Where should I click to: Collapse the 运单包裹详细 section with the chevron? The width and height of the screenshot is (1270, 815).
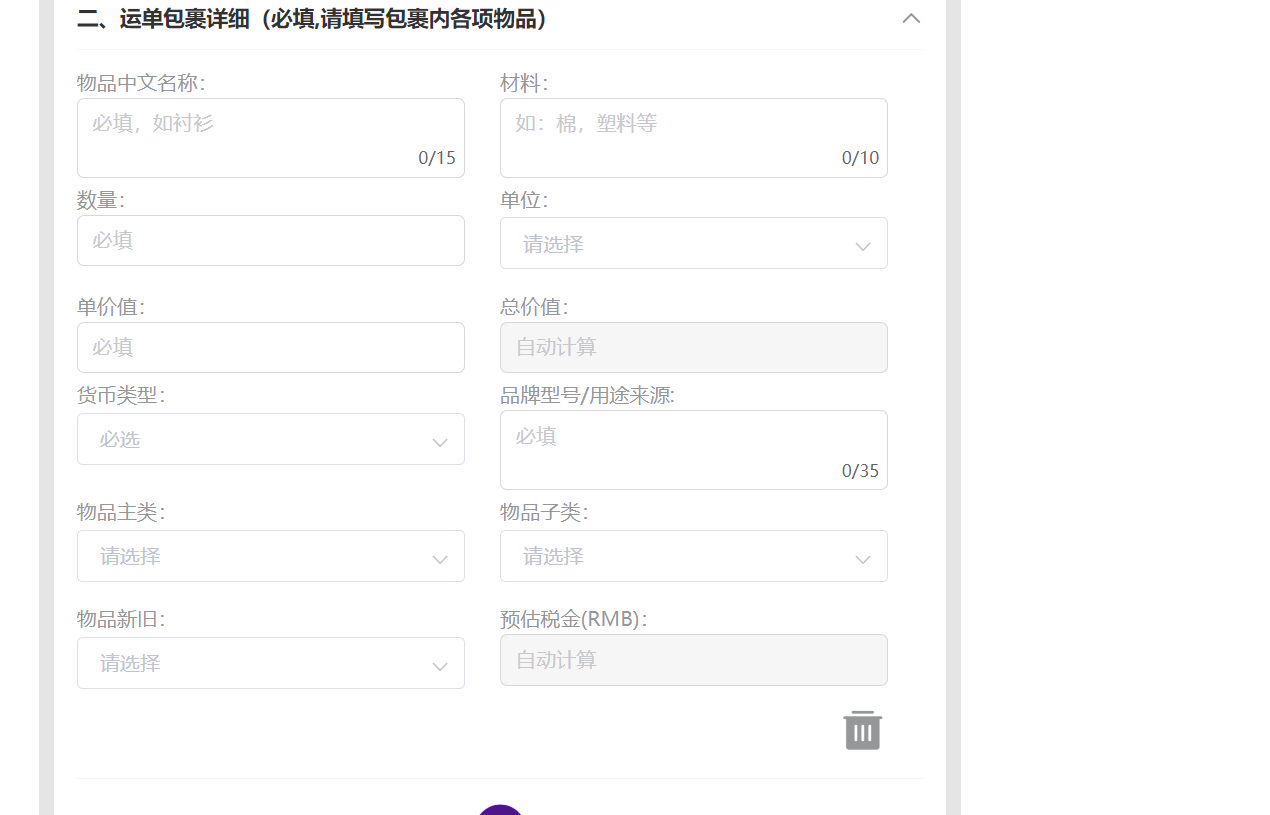[x=911, y=18]
